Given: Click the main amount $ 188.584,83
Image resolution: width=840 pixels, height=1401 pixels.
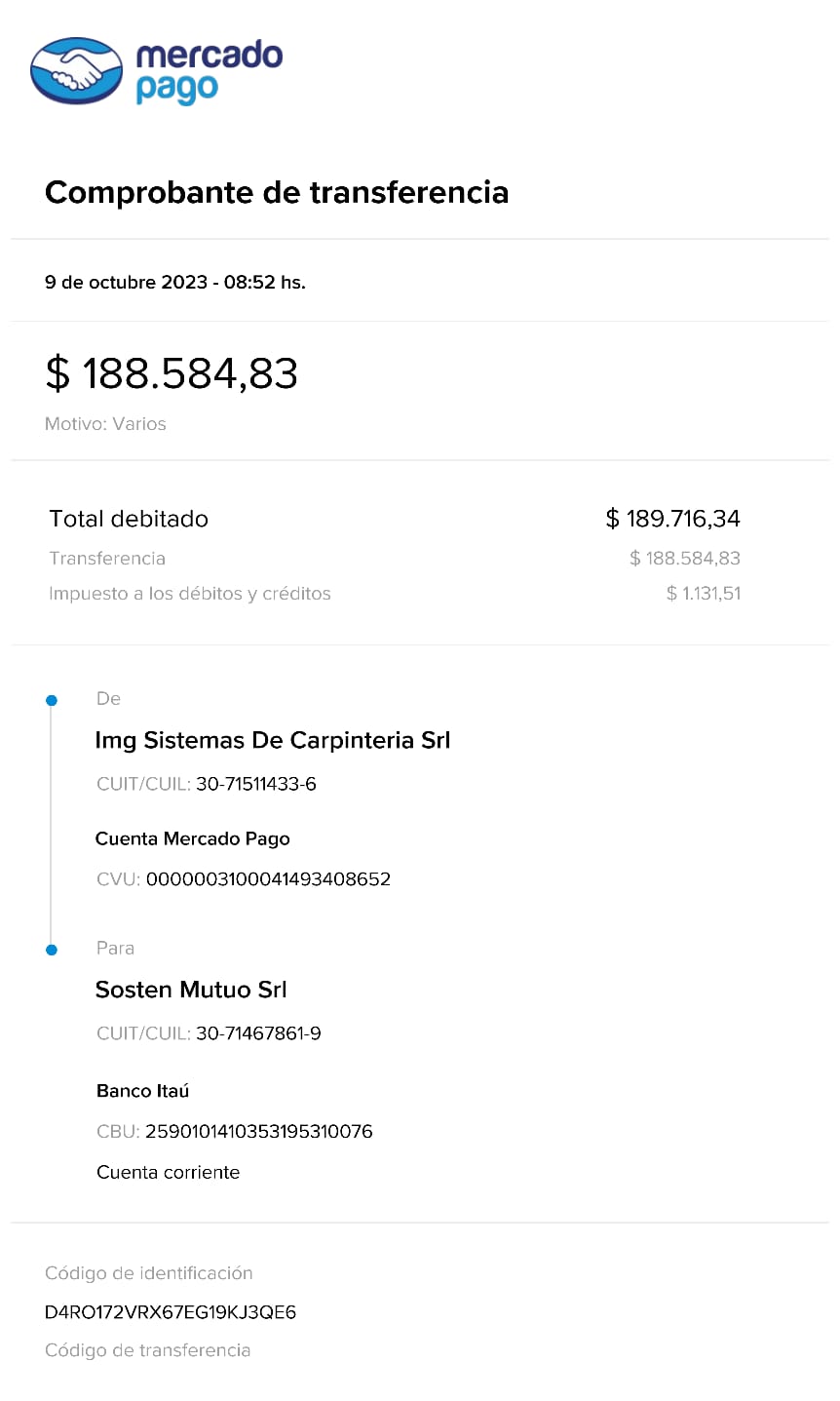Looking at the screenshot, I should tap(172, 373).
